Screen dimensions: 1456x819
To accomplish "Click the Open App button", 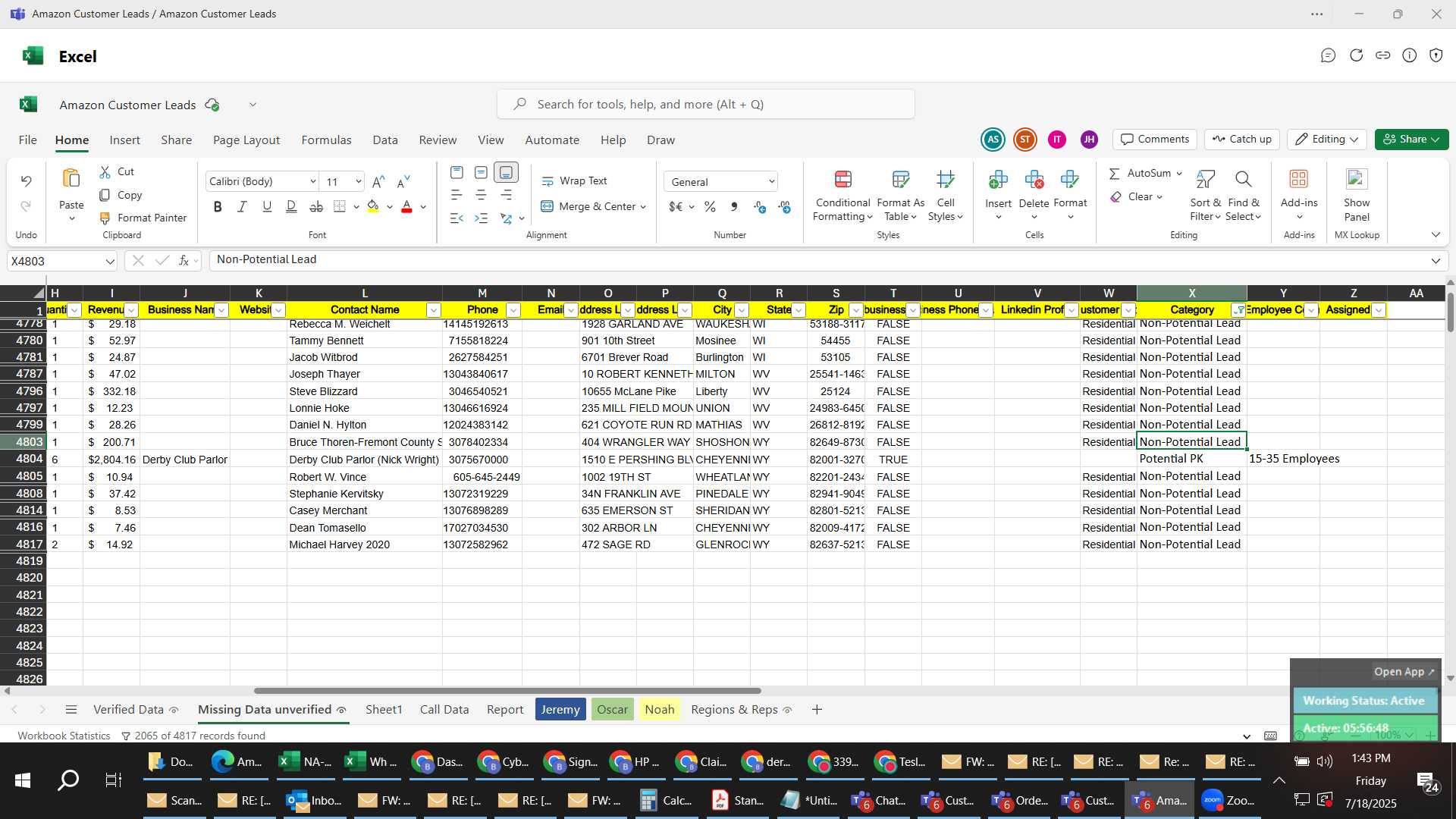I will 1404,672.
